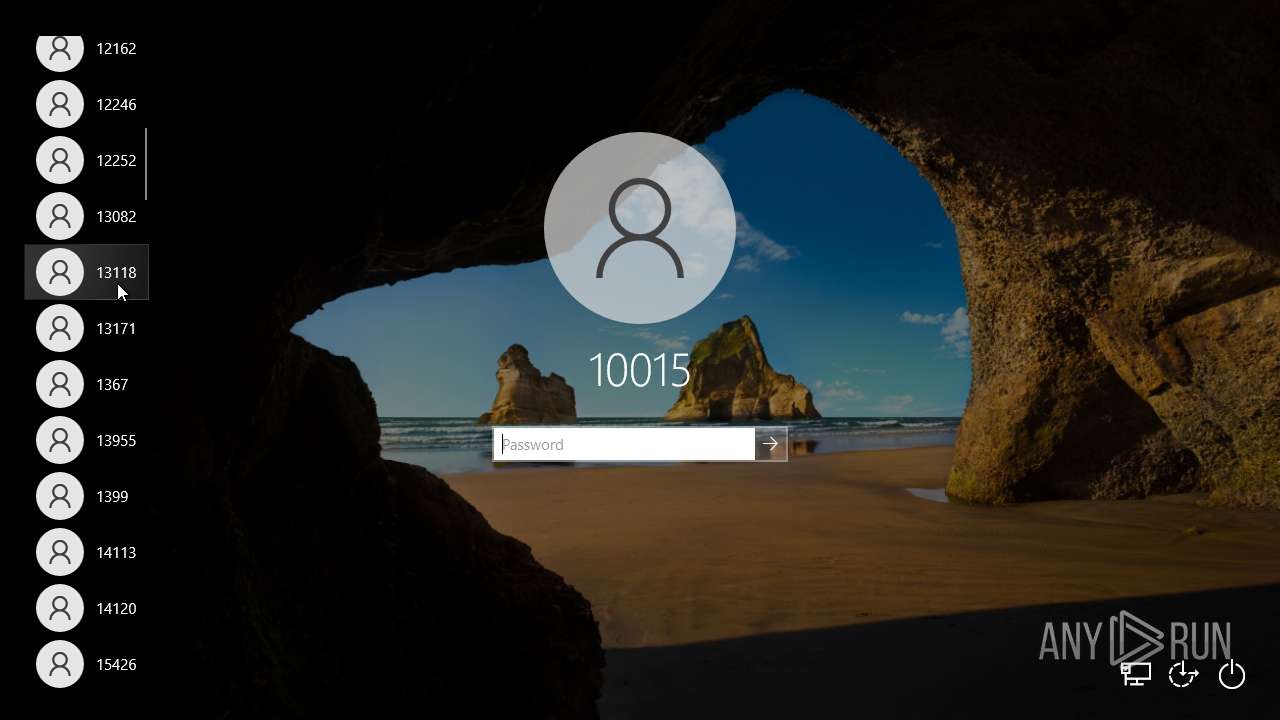
Task: Choose user name 1367
Action: coord(112,384)
